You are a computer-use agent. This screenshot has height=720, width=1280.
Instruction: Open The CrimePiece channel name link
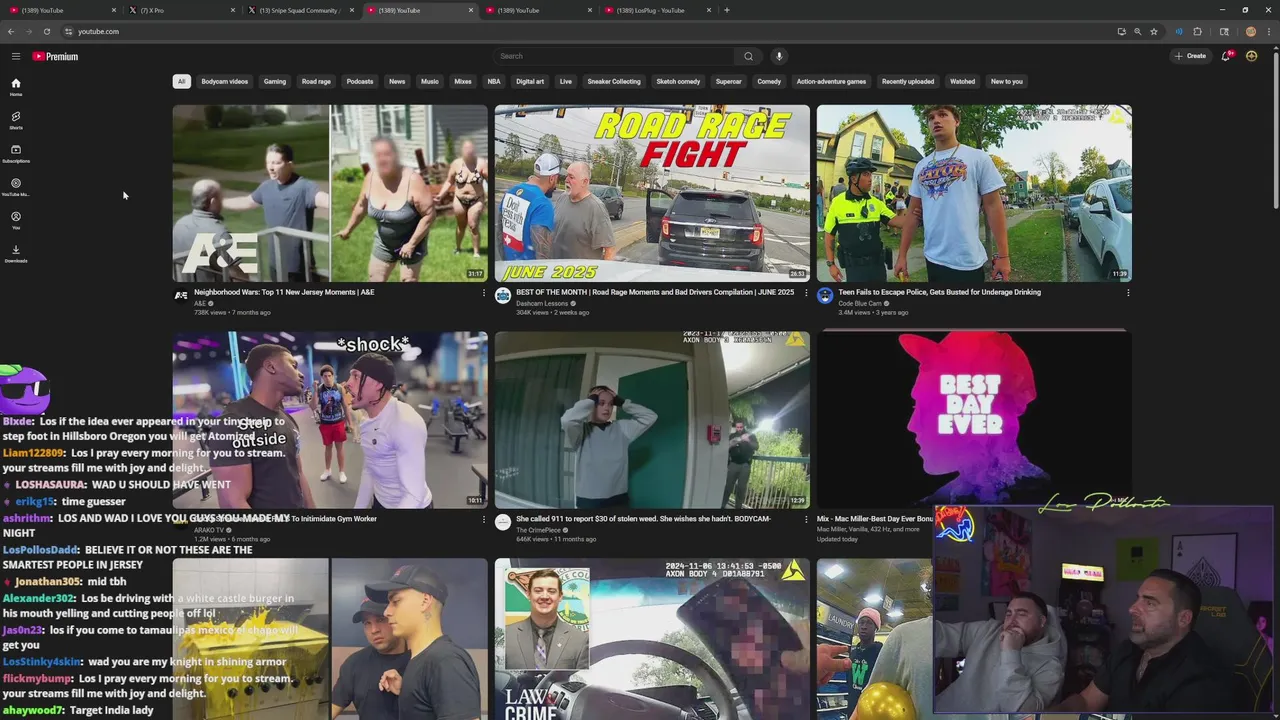(x=538, y=530)
